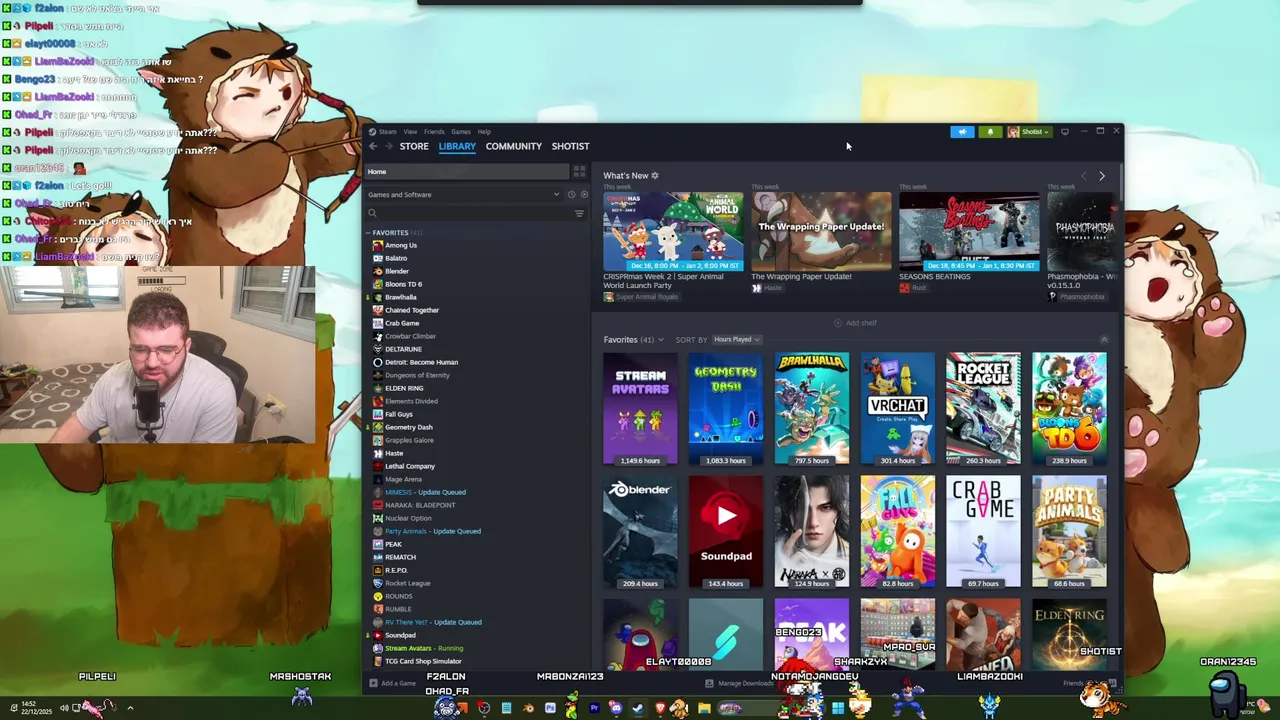The width and height of the screenshot is (1280, 720).
Task: Click Add a Game link
Action: [398, 683]
